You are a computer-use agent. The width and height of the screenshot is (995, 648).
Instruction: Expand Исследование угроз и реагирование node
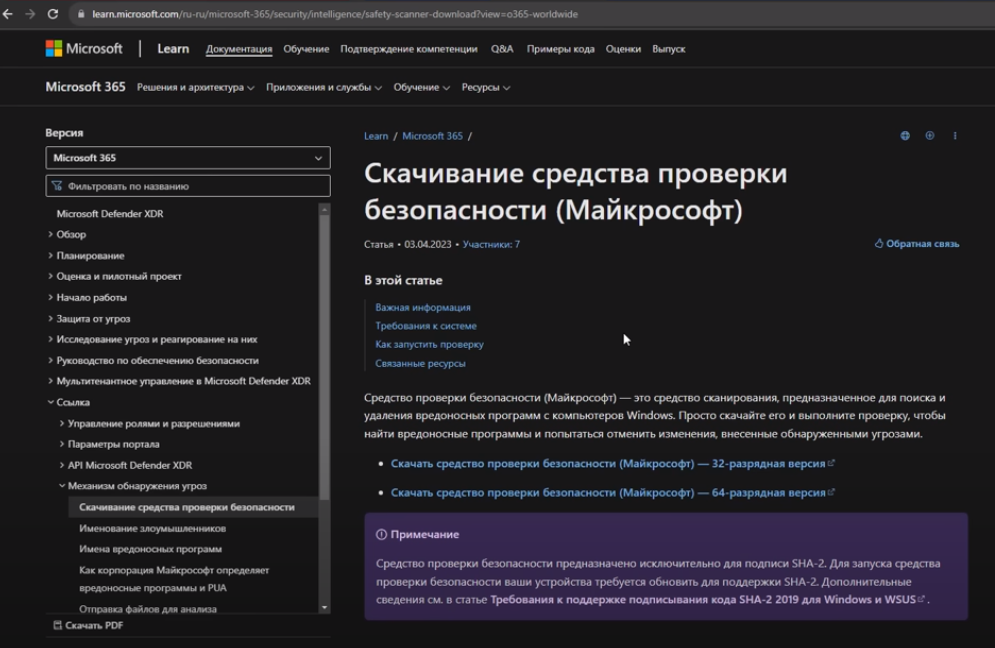(x=51, y=339)
